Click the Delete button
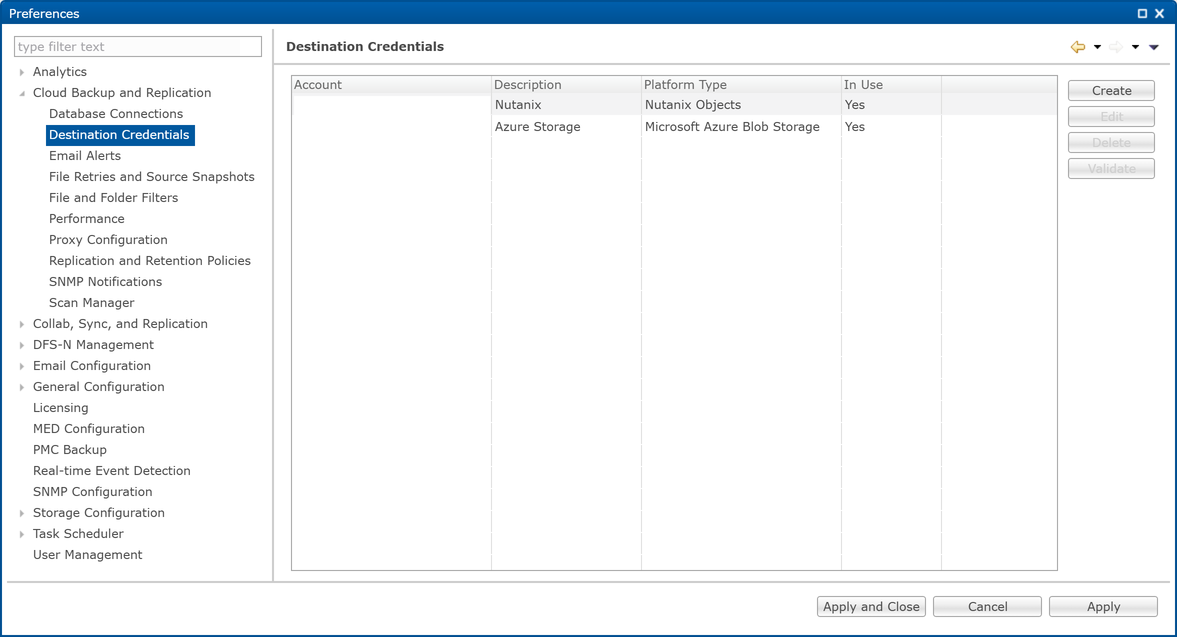Screen dimensions: 1177x637 (x=1111, y=143)
